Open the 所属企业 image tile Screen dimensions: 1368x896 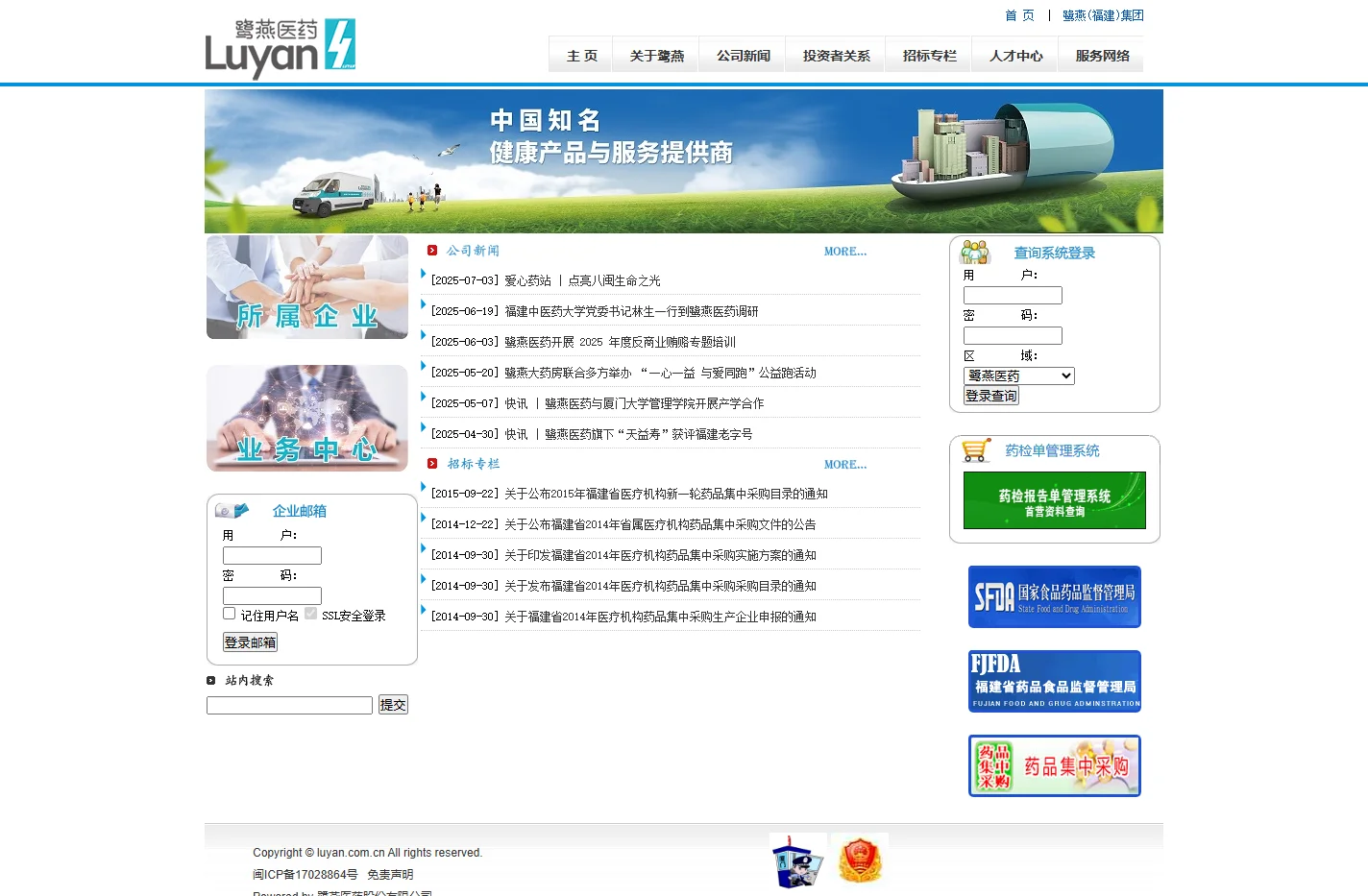point(307,287)
